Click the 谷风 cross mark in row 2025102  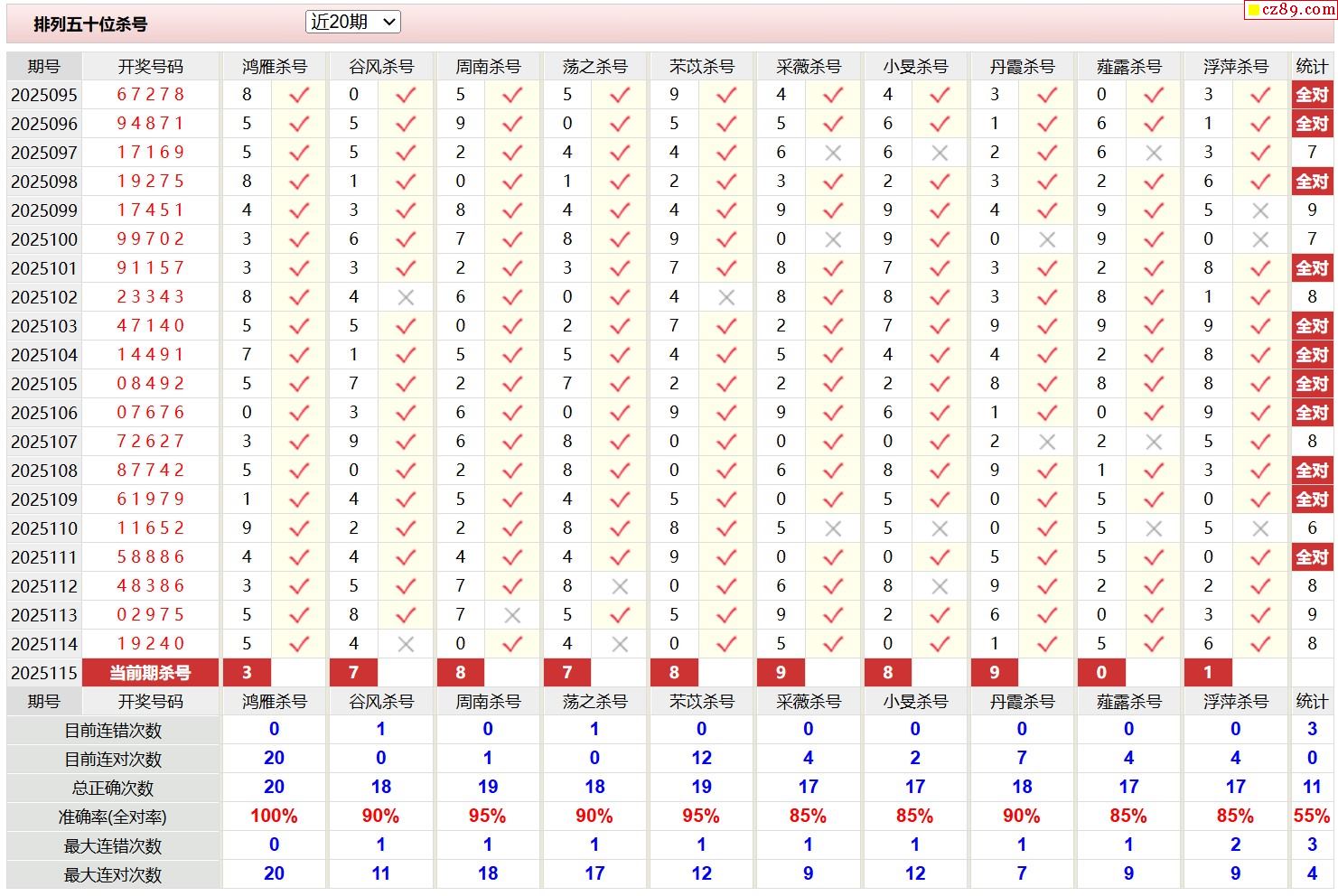click(x=406, y=297)
